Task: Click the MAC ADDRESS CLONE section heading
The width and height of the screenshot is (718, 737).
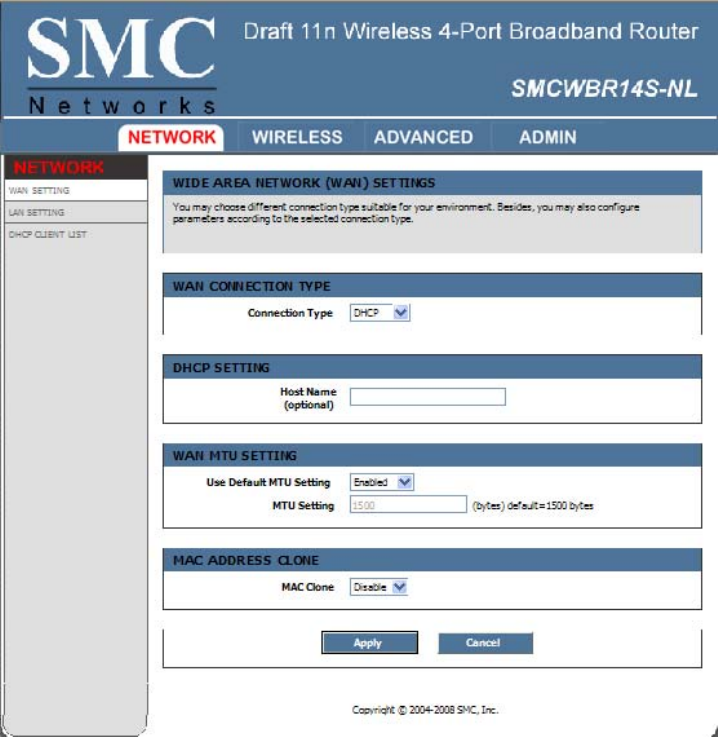Action: pyautogui.click(x=246, y=560)
